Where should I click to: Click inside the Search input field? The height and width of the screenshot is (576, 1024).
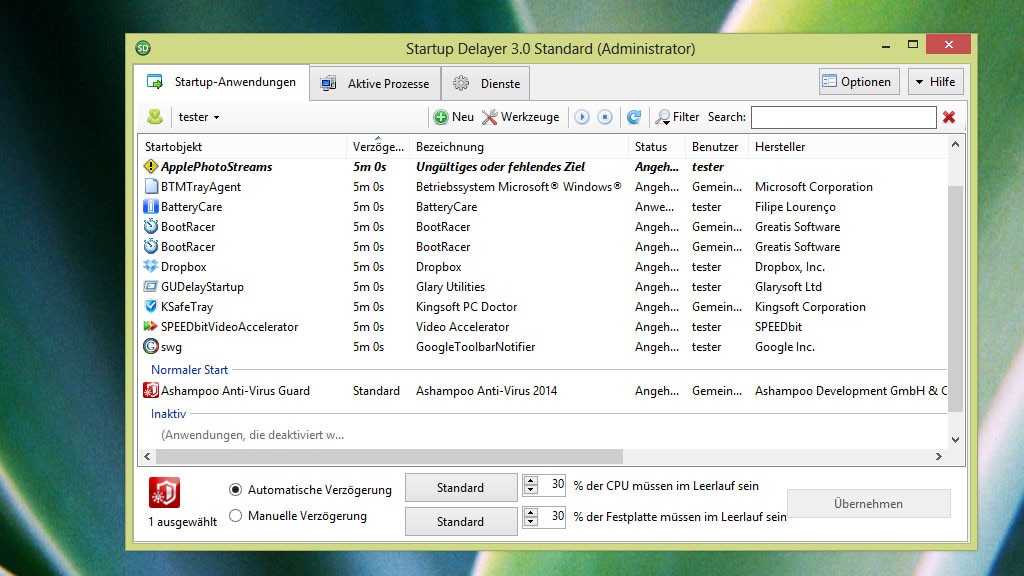(x=844, y=117)
